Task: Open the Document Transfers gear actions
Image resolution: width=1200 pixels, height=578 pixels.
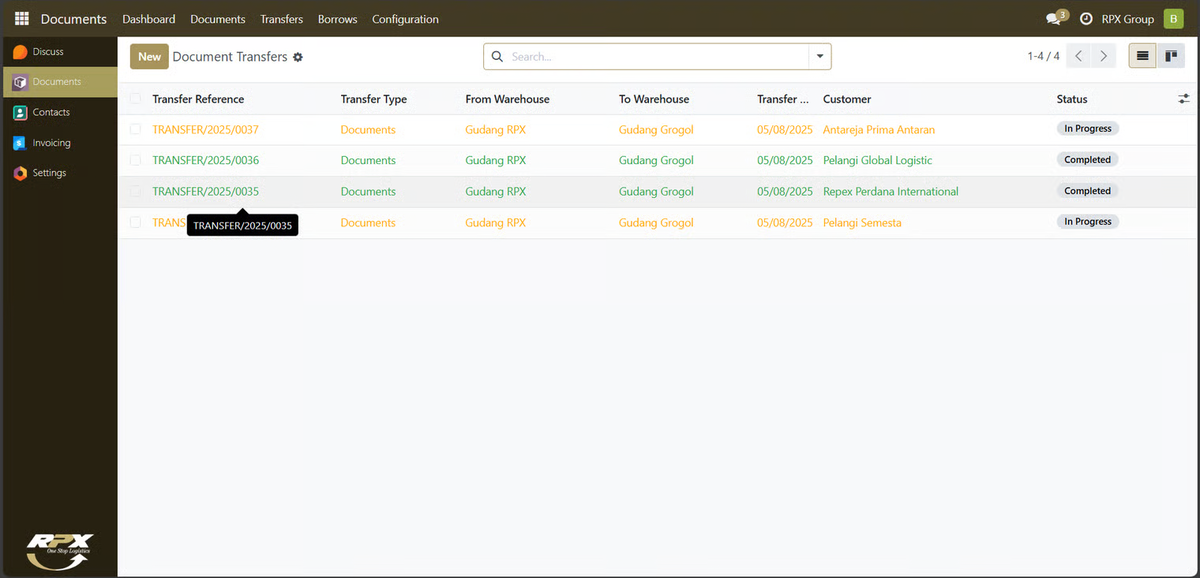Action: tap(298, 57)
